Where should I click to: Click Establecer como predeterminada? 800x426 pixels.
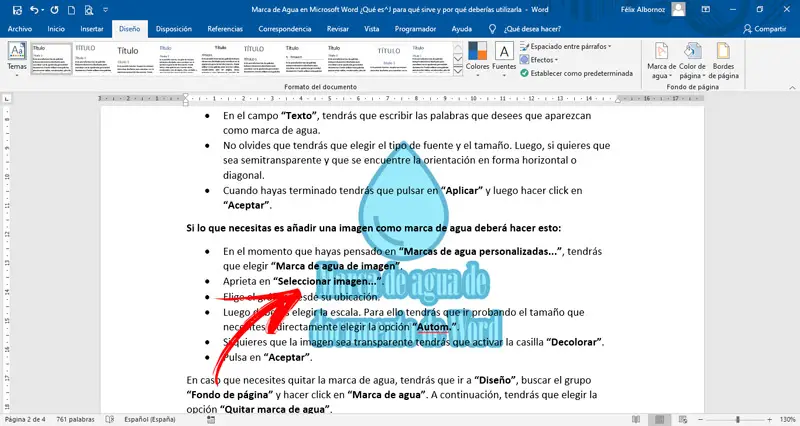pyautogui.click(x=577, y=73)
